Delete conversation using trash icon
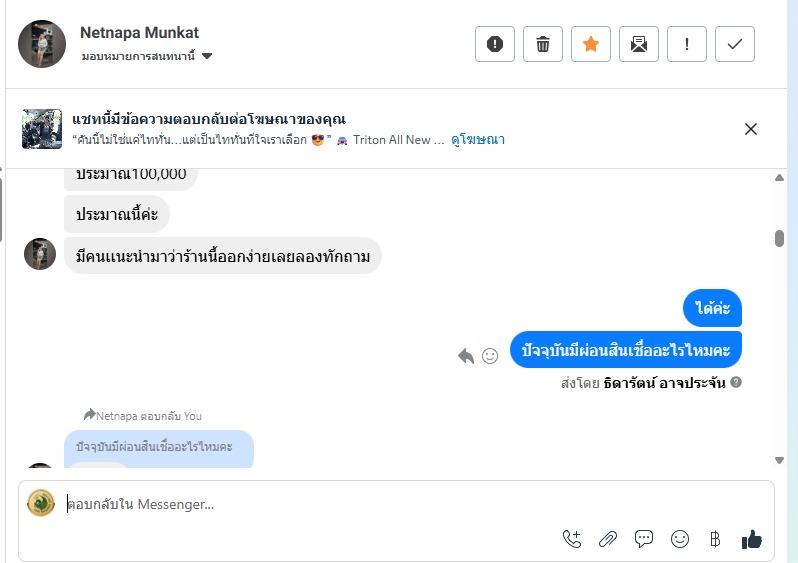Screen dimensions: 798x563 542,44
